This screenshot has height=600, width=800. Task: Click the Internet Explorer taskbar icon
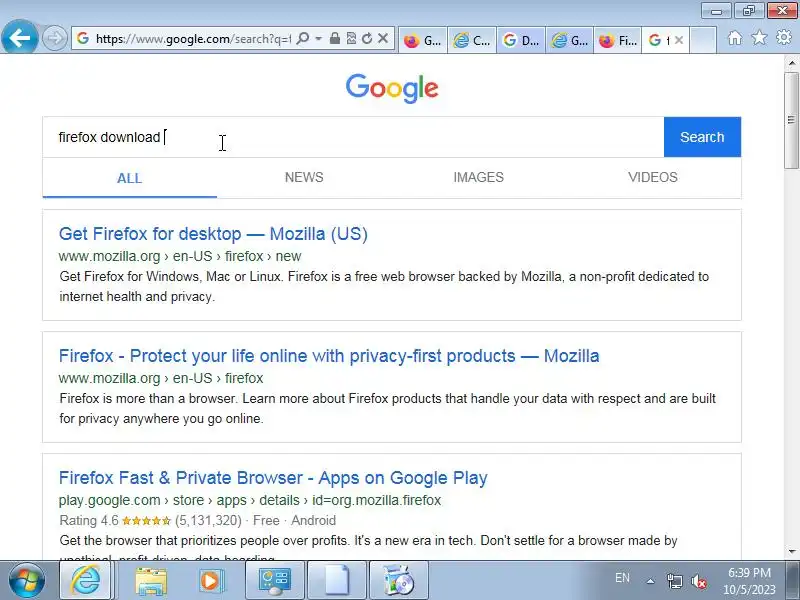click(x=86, y=581)
